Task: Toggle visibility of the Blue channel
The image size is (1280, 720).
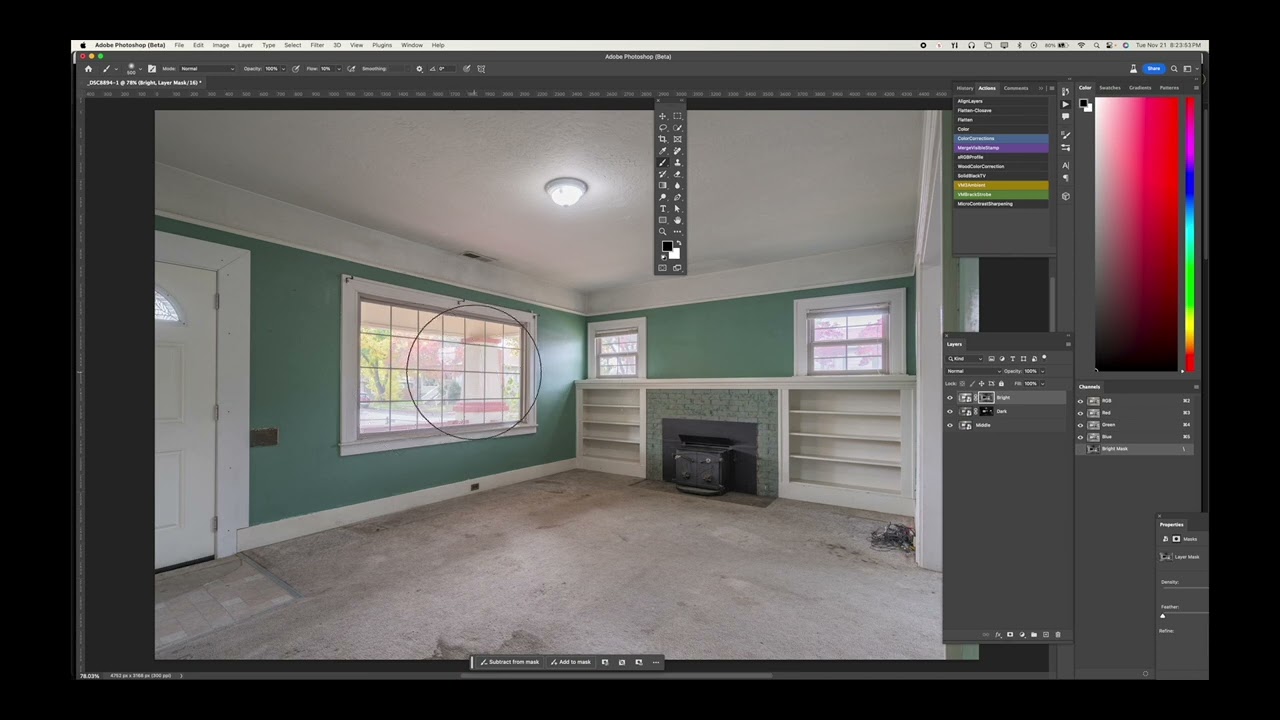Action: [1080, 437]
